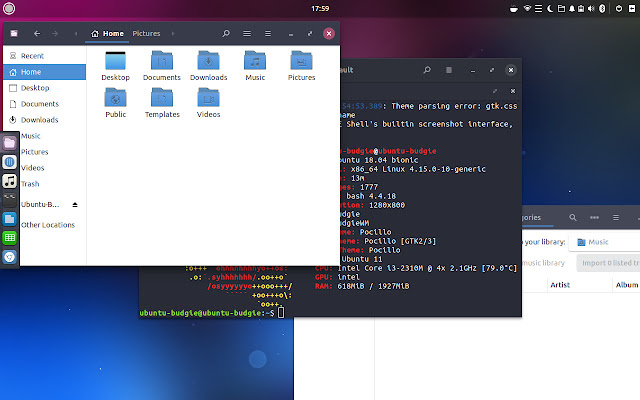Viewport: 640px width, 400px height.
Task: Select the Pictures path bar button
Action: click(x=146, y=33)
